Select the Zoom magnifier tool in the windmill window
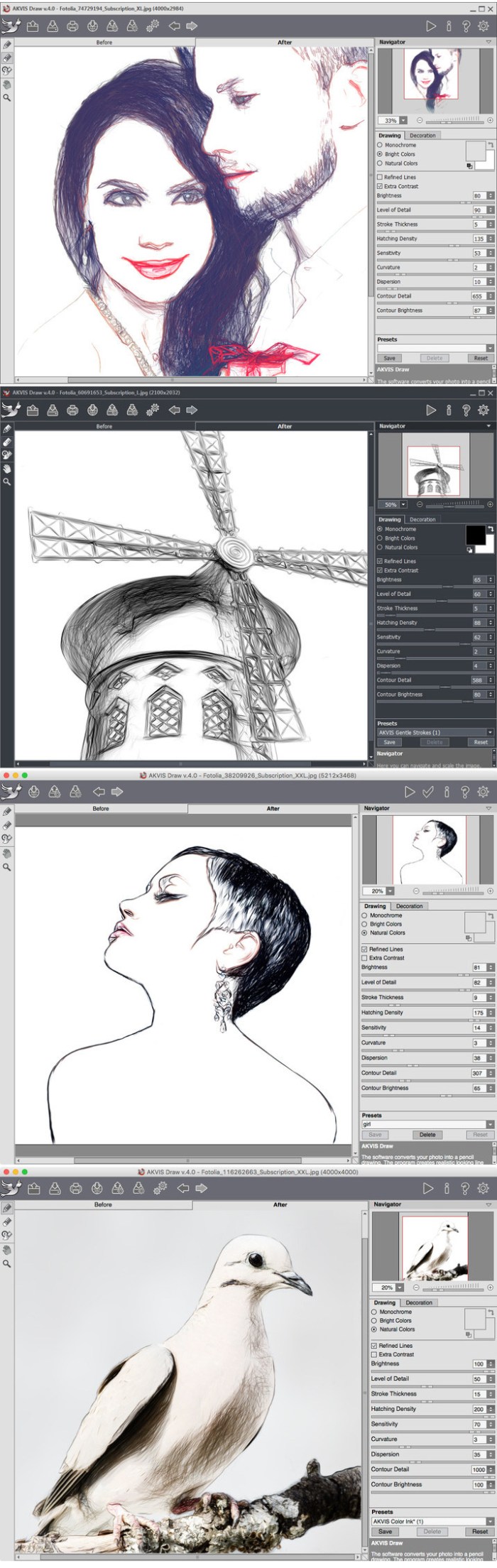Viewport: 497px width, 1568px height. click(7, 481)
